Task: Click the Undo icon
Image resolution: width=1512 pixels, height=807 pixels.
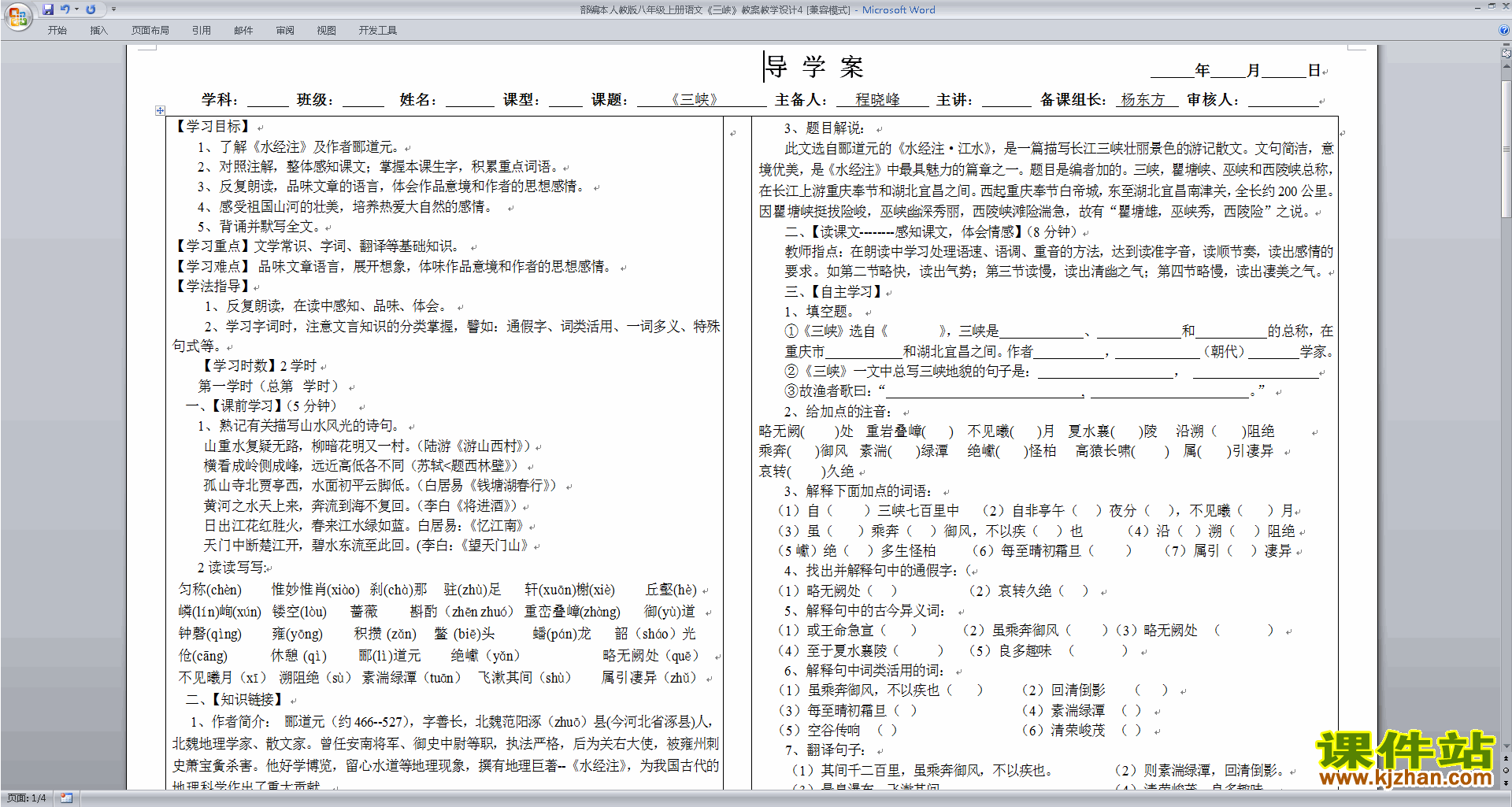Action: [x=65, y=9]
